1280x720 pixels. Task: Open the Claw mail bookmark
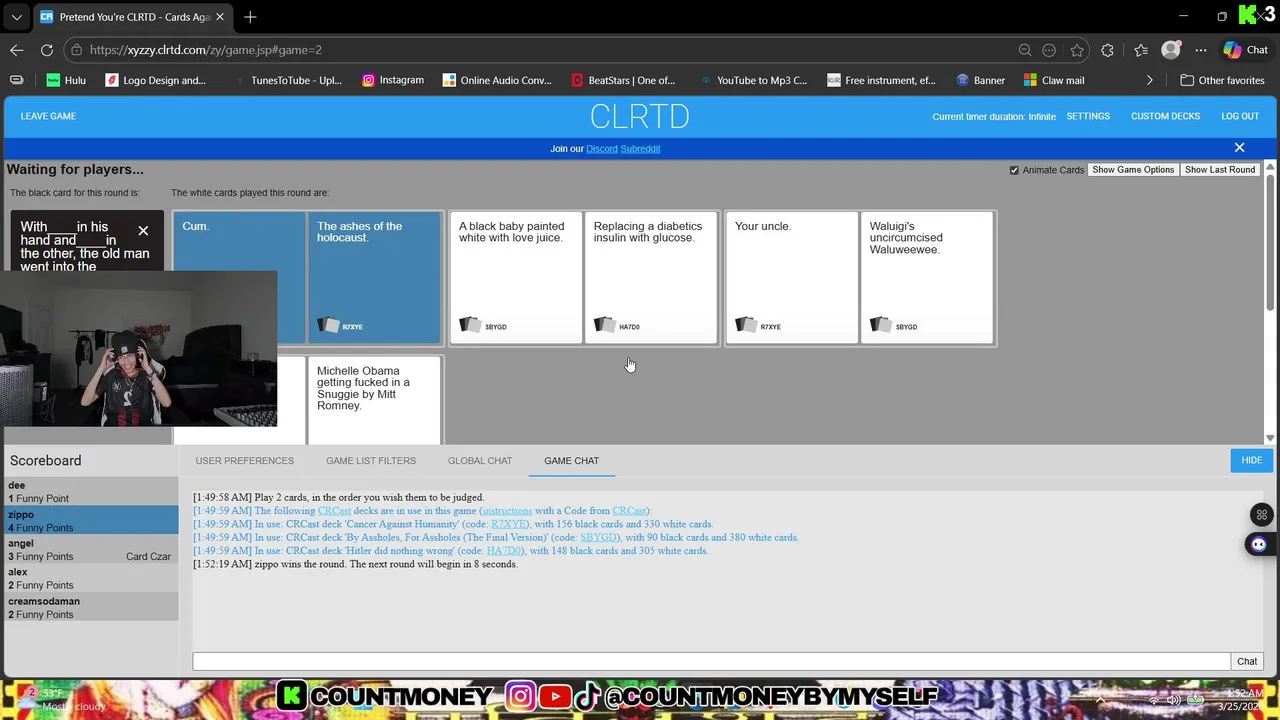coord(1054,80)
